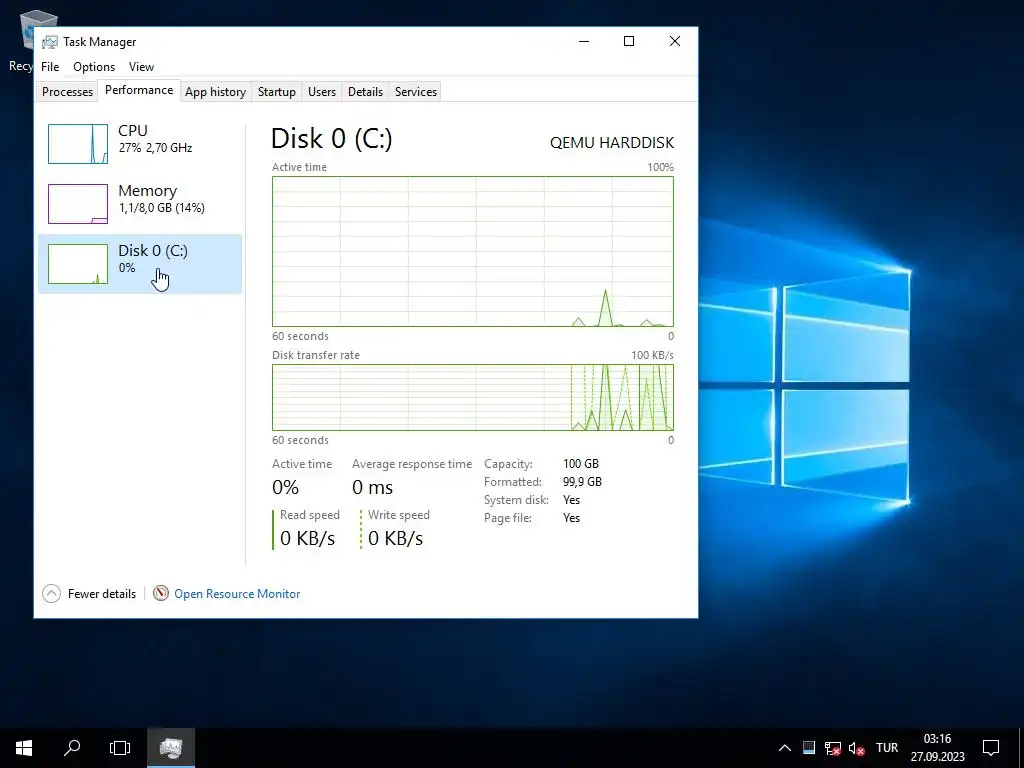Click the Fewer details button text

click(x=102, y=594)
